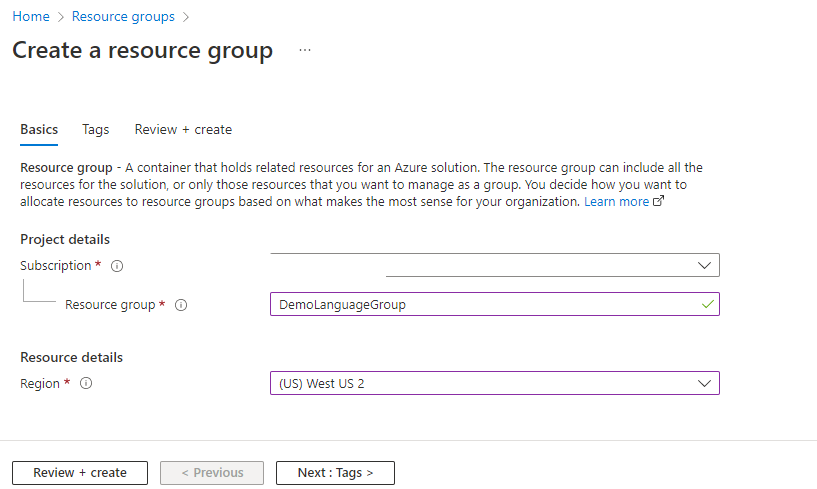
Task: Click the DemoLanguageGroup name input field
Action: pyautogui.click(x=495, y=304)
